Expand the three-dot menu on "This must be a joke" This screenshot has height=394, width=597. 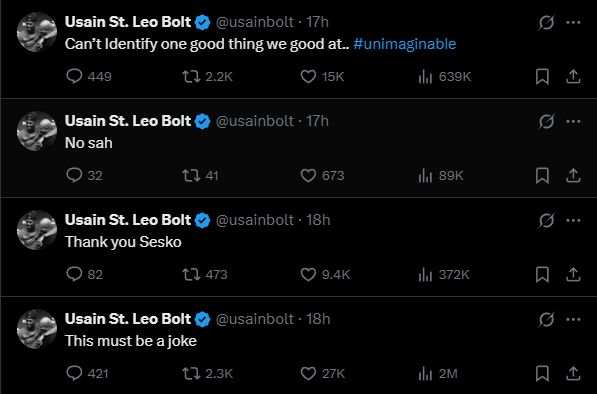(573, 319)
